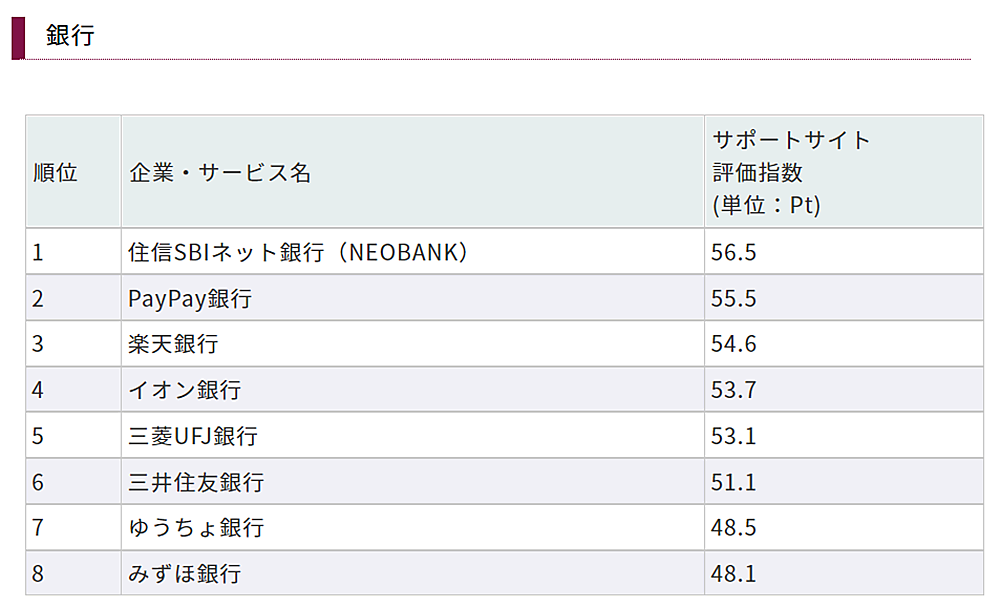Click the score value 48.1
This screenshot has width=1000, height=607.
point(733,574)
